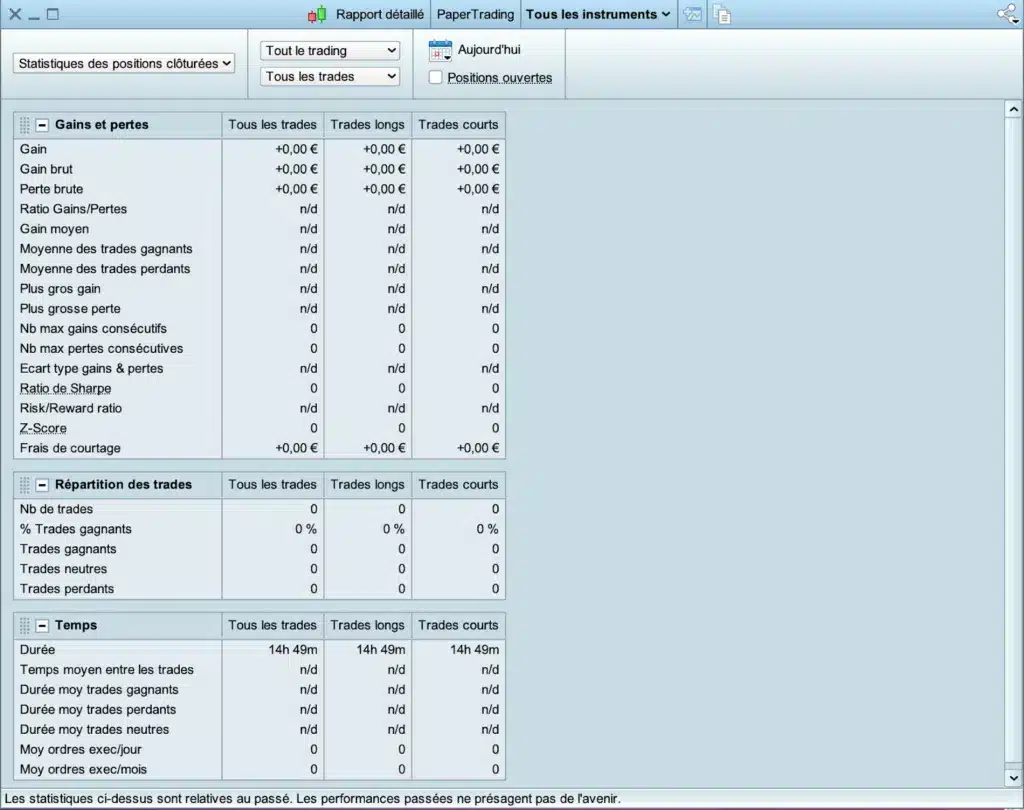The height and width of the screenshot is (810, 1024).
Task: Click the chart export icon after Tous les instruments
Action: click(692, 14)
